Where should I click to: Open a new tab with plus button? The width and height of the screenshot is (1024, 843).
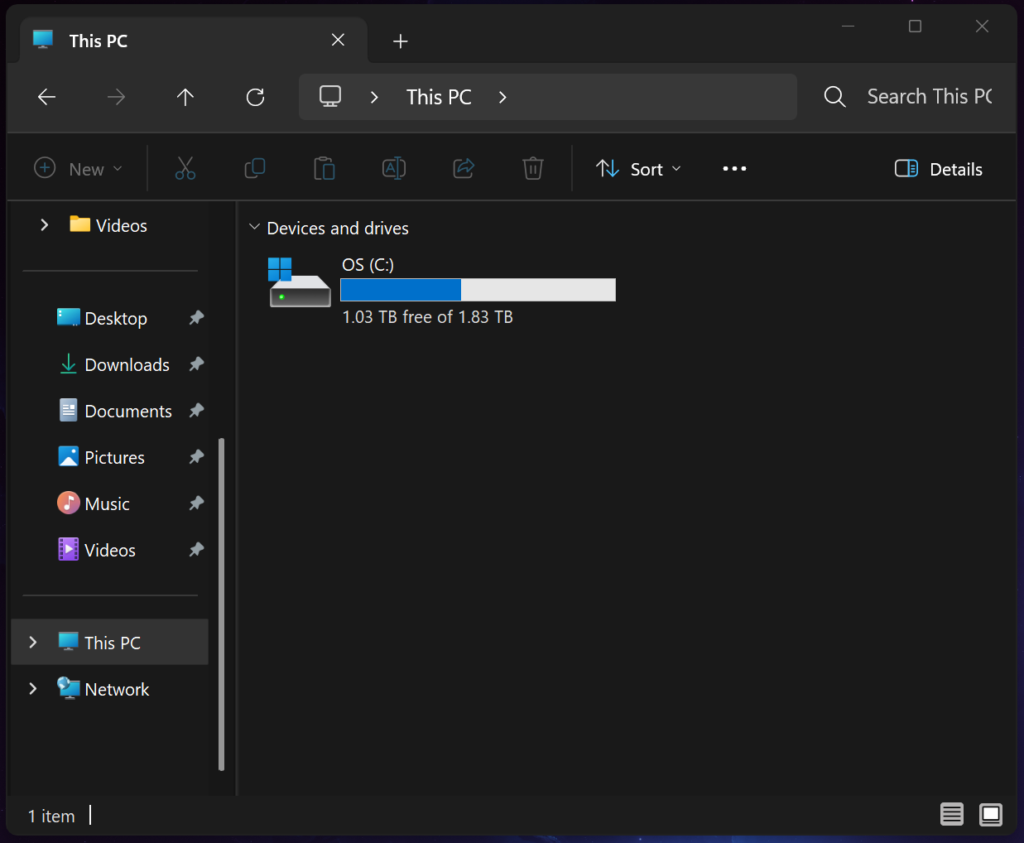[x=400, y=41]
